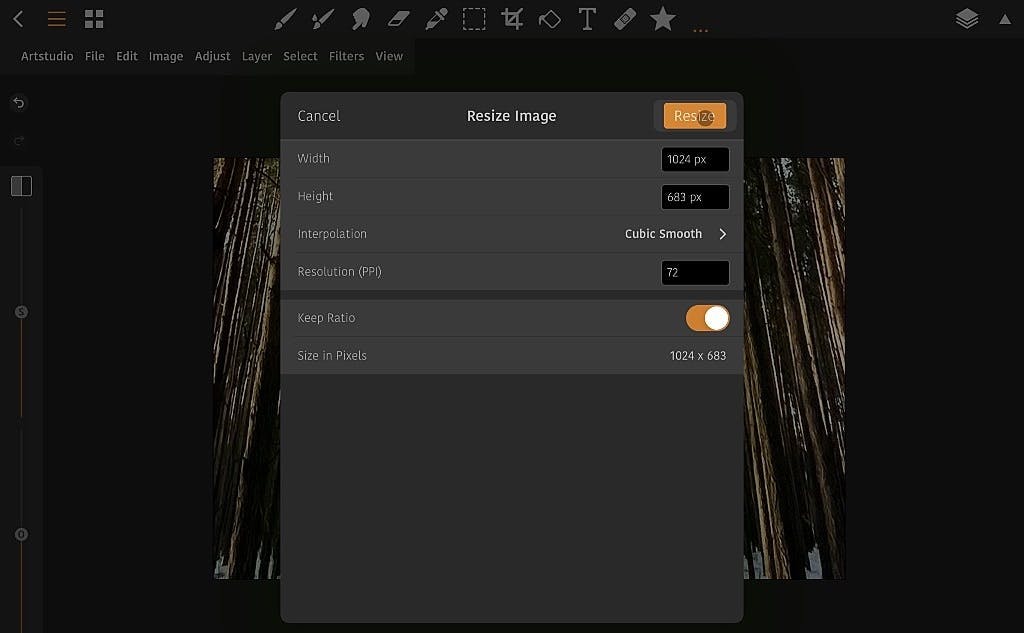This screenshot has height=633, width=1024.
Task: Select the Eraser tool
Action: coord(398,19)
